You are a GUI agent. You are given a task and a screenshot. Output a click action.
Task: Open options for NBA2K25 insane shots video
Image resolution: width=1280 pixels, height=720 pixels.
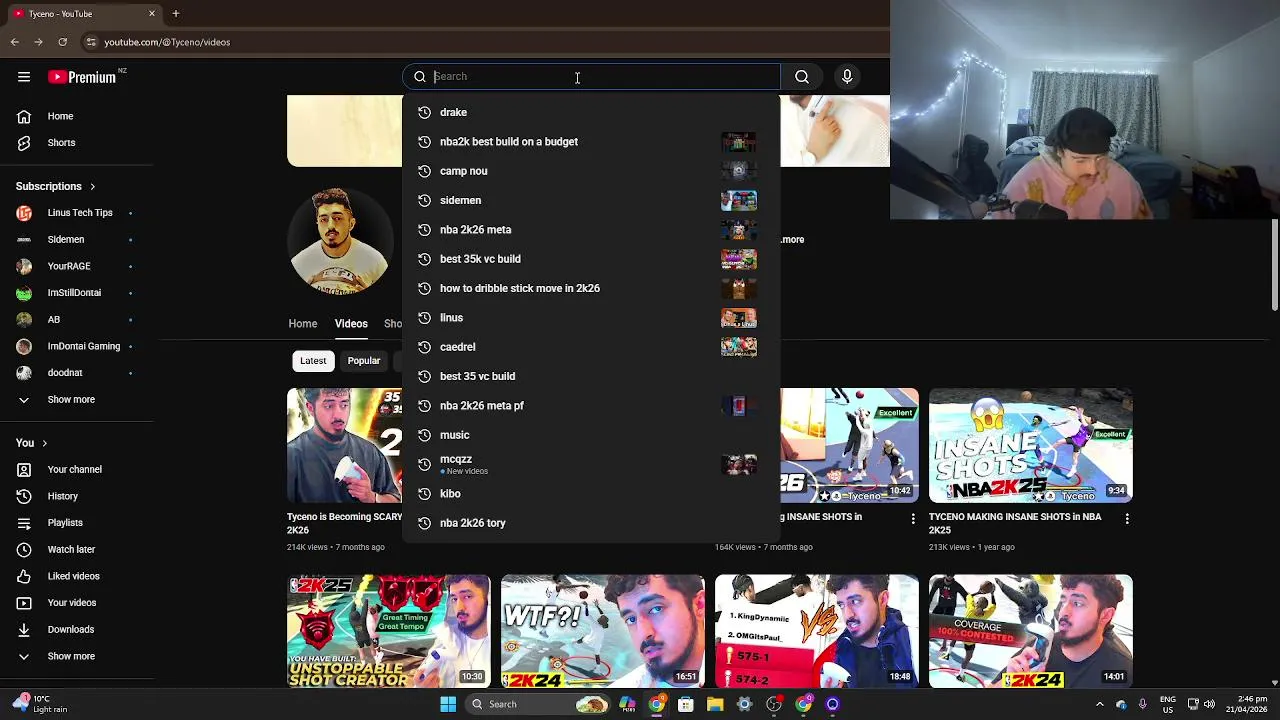[x=1127, y=518]
